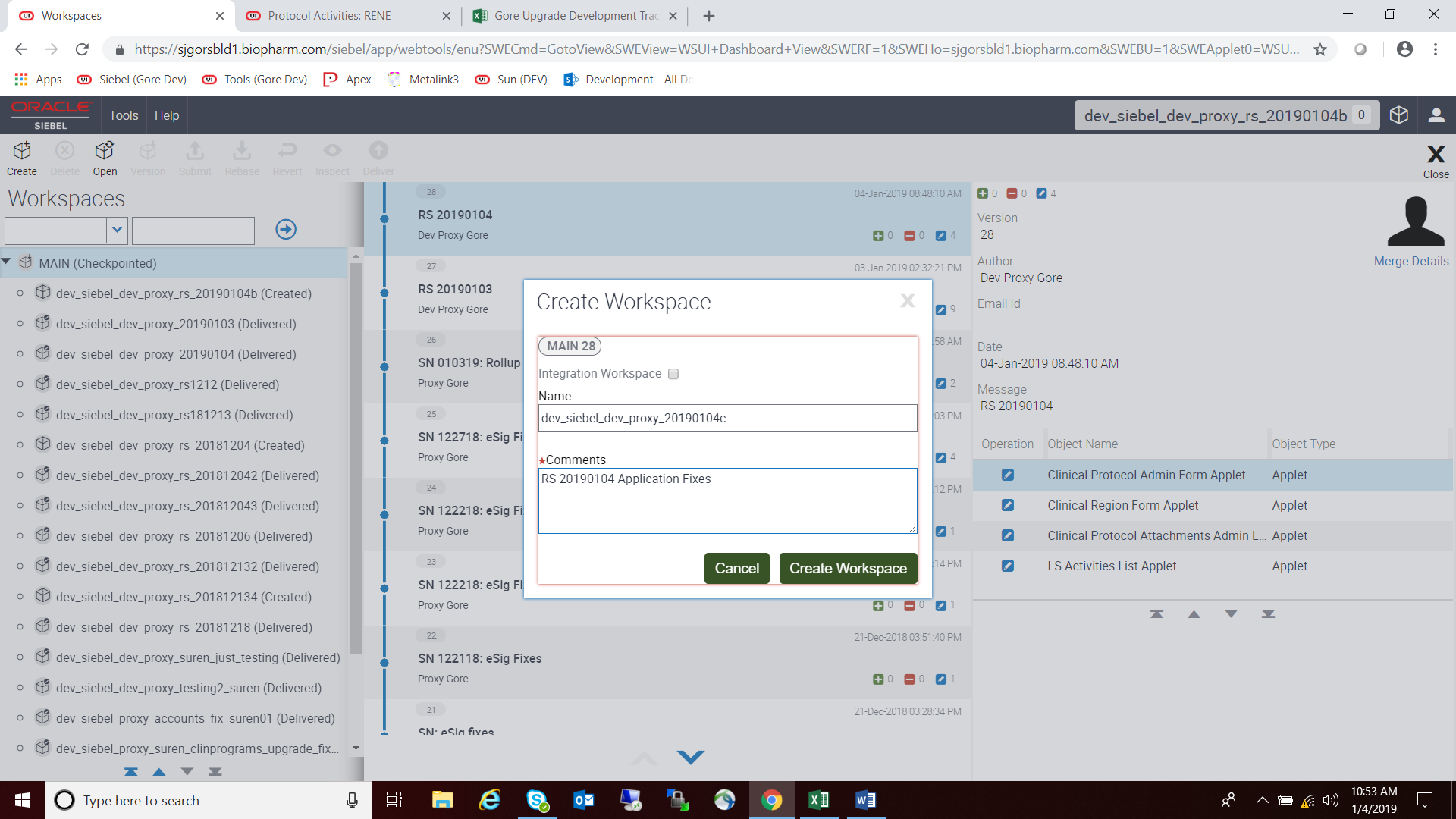This screenshot has height=819, width=1456.
Task: Open the workspace search field dropdown
Action: [x=117, y=230]
